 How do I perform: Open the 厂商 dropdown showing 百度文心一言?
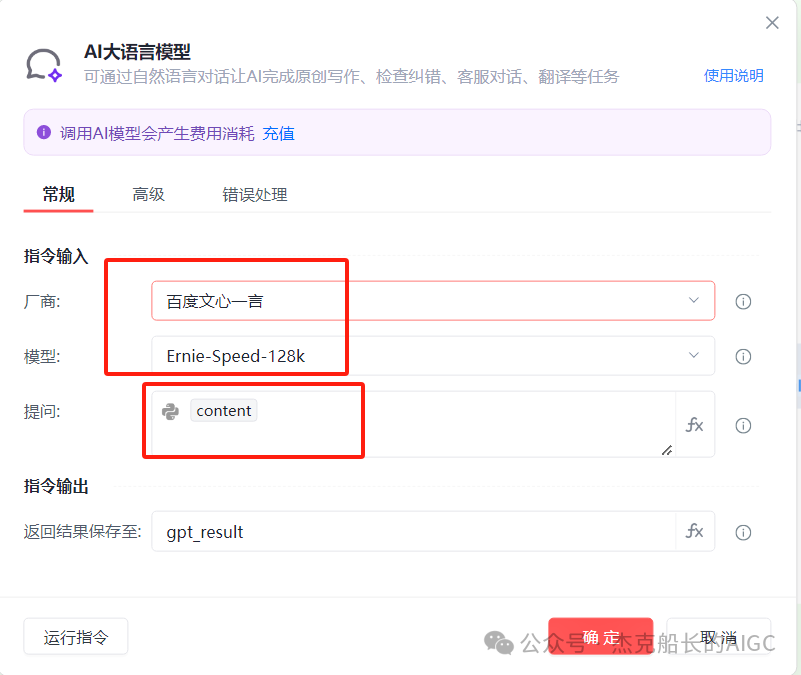(433, 301)
